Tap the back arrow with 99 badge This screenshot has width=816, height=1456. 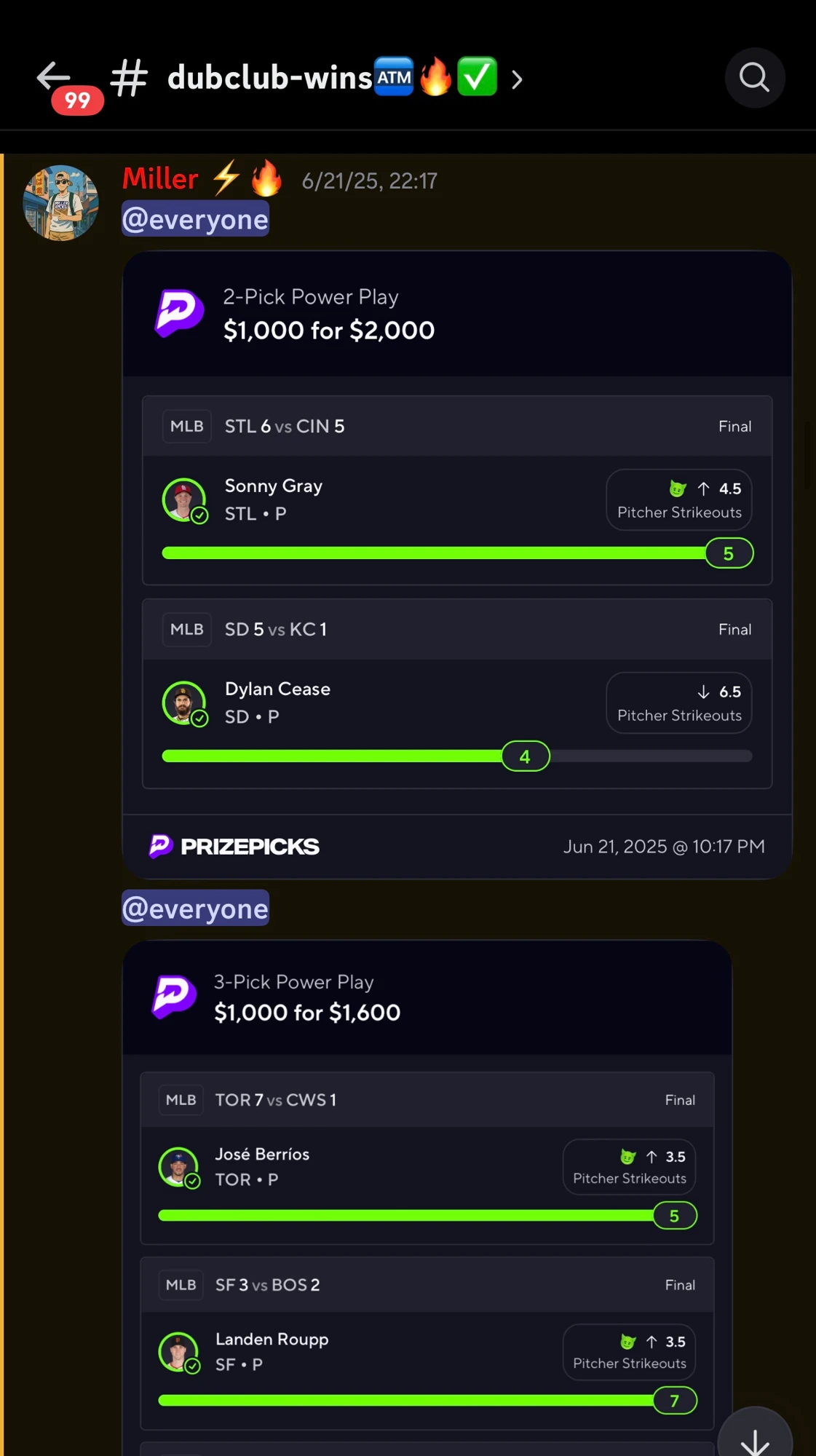(x=66, y=85)
